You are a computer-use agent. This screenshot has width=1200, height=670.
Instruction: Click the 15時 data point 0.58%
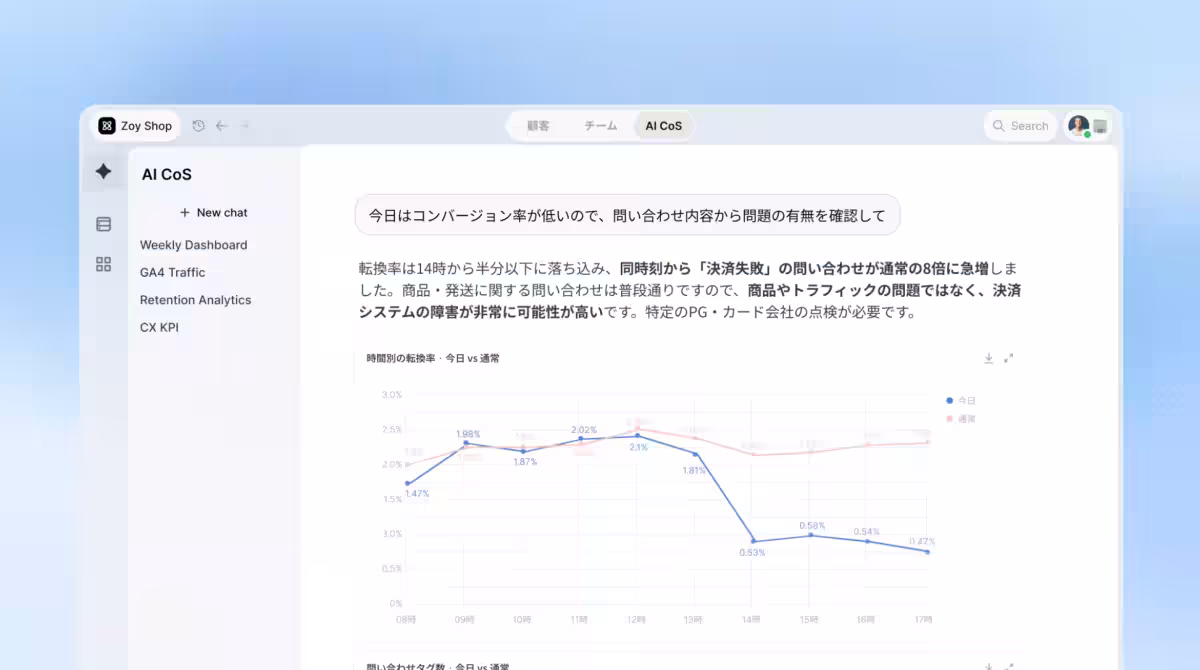[811, 535]
